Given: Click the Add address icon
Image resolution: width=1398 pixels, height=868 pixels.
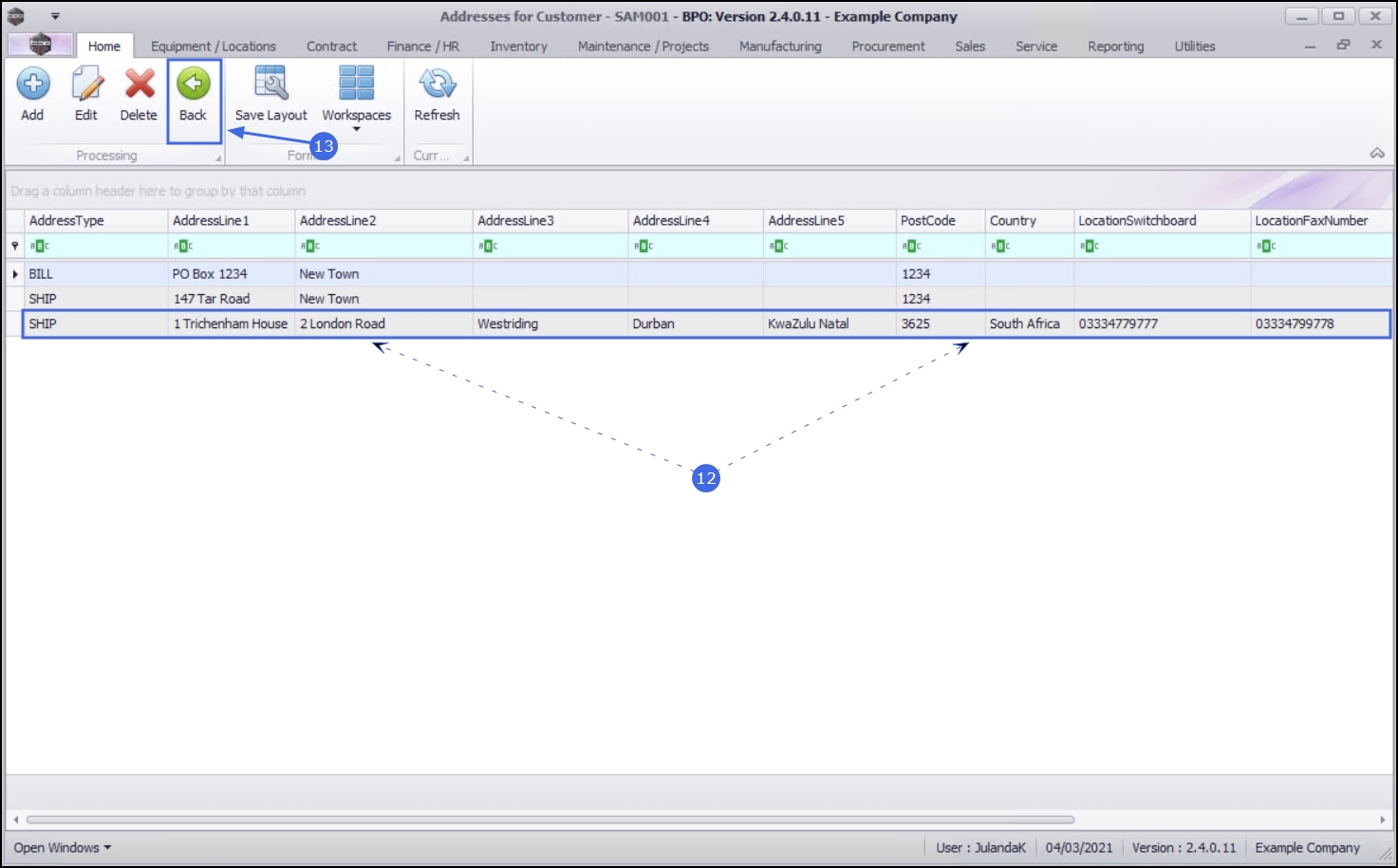Looking at the screenshot, I should pyautogui.click(x=32, y=84).
